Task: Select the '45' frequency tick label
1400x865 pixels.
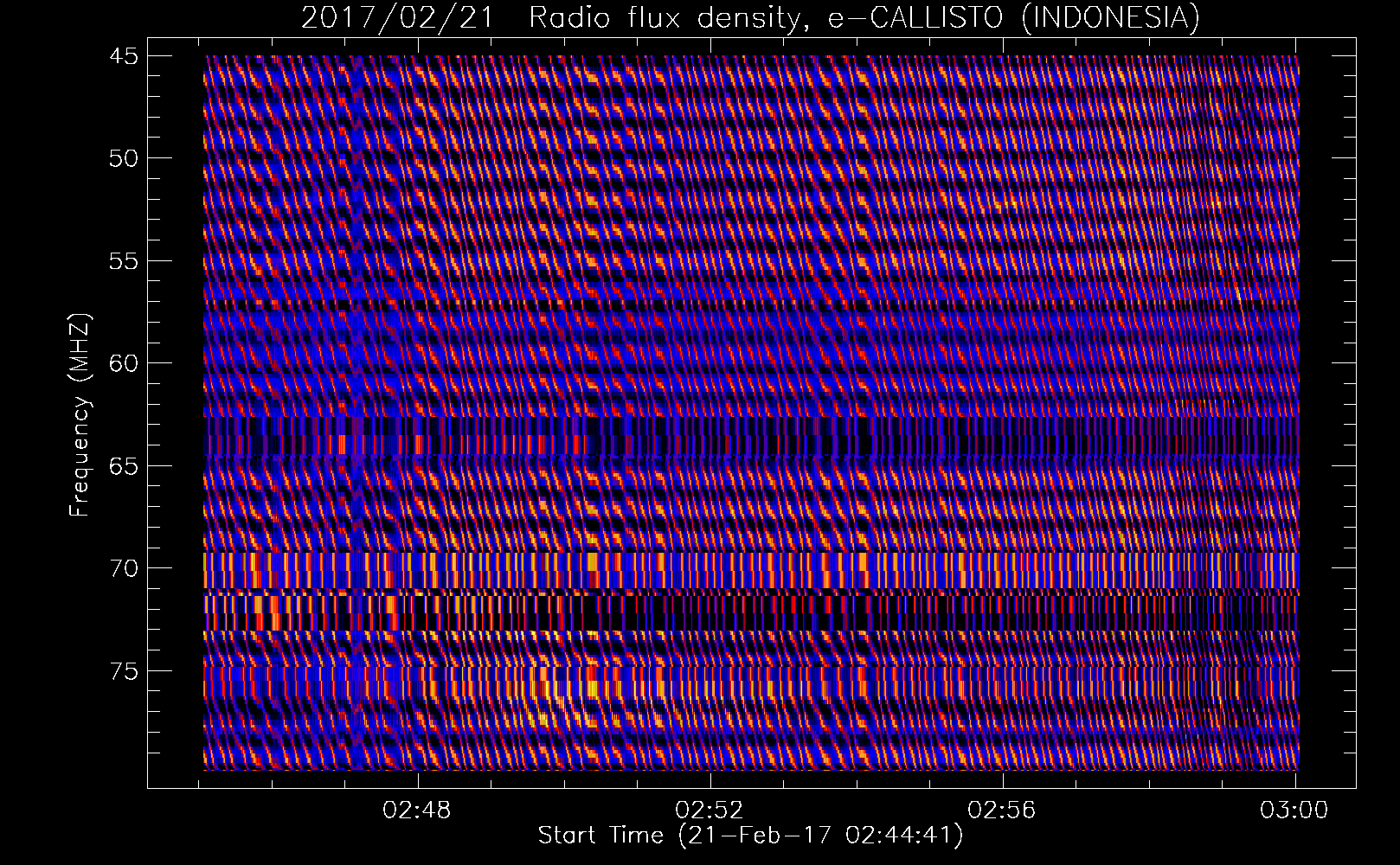Action: pos(123,56)
